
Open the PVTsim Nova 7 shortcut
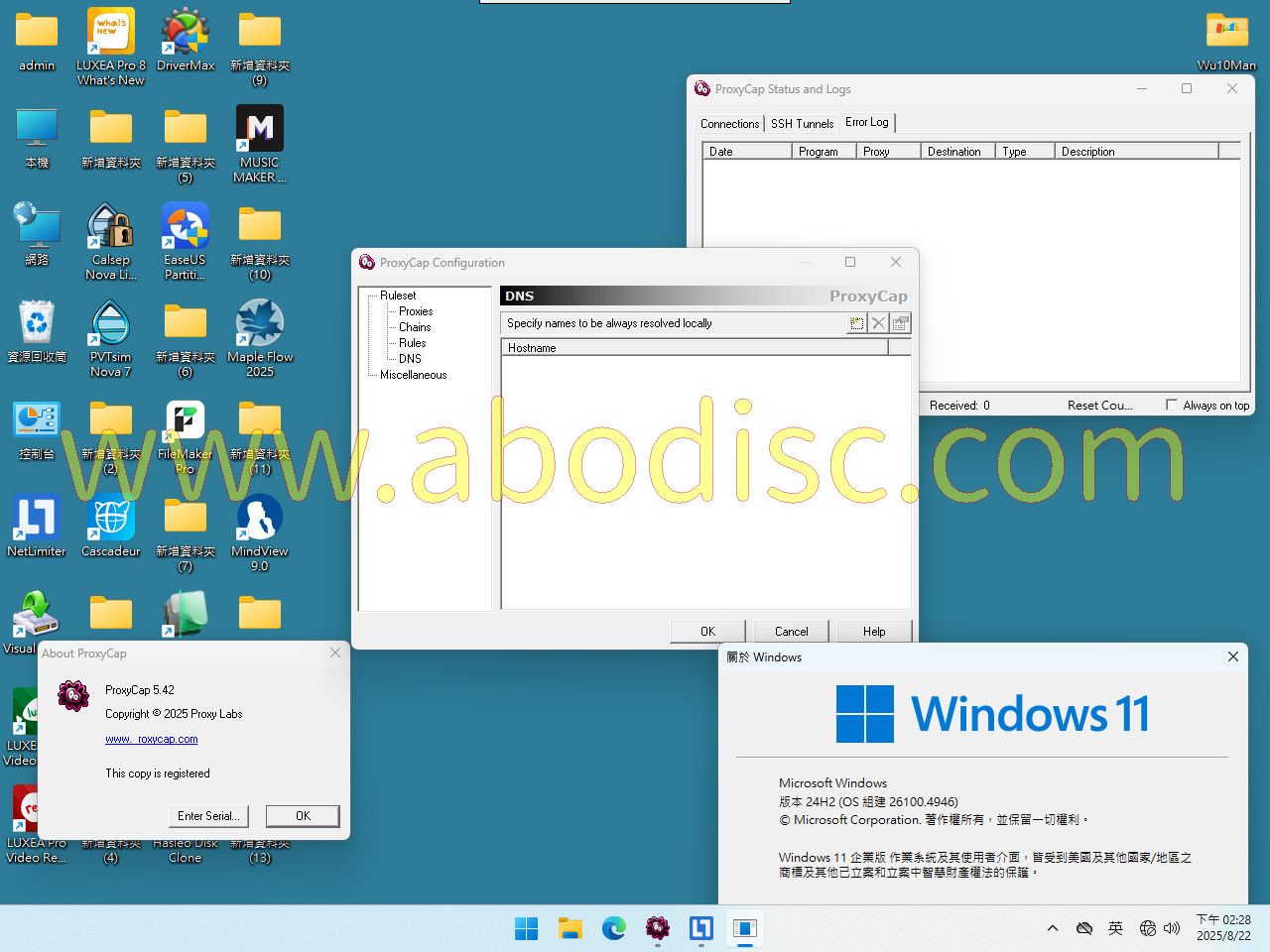(x=111, y=338)
